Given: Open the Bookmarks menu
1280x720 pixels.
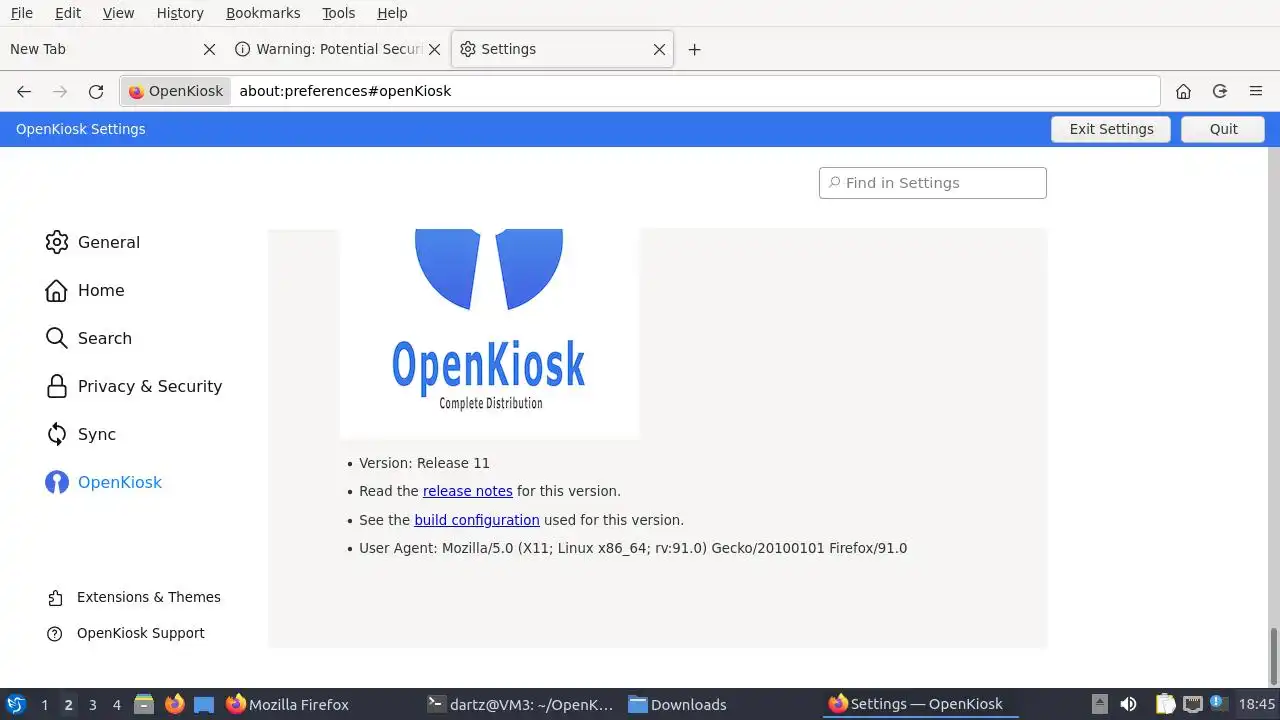Looking at the screenshot, I should pyautogui.click(x=263, y=13).
